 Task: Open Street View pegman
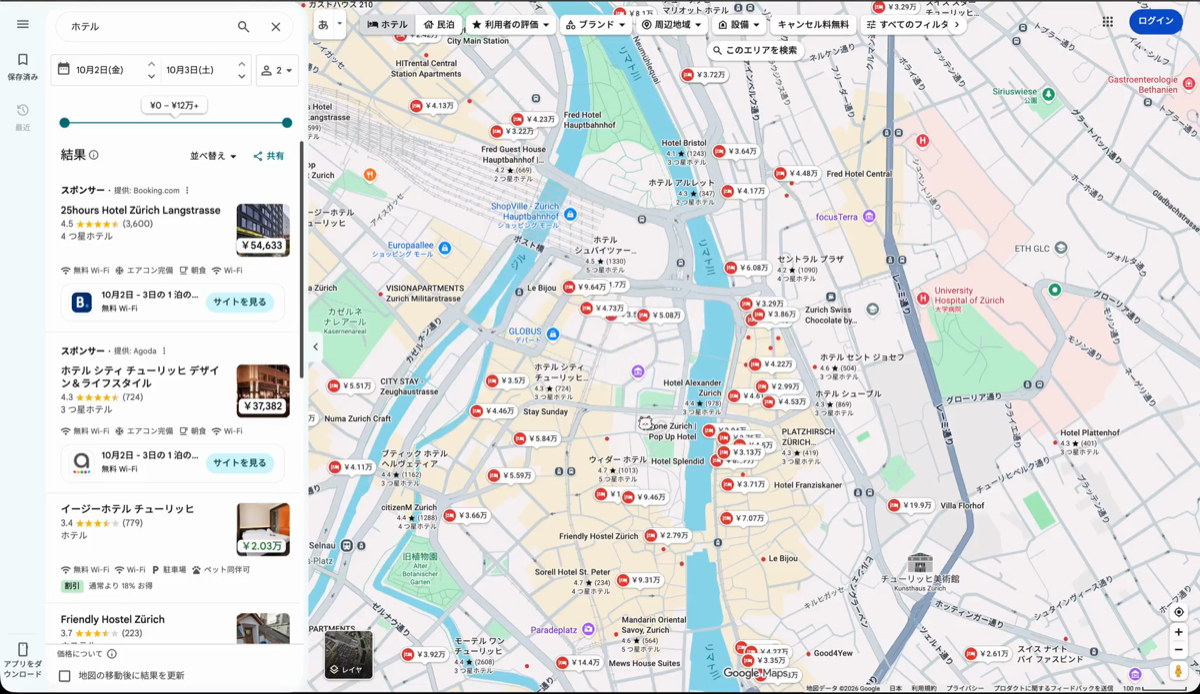tap(1179, 672)
